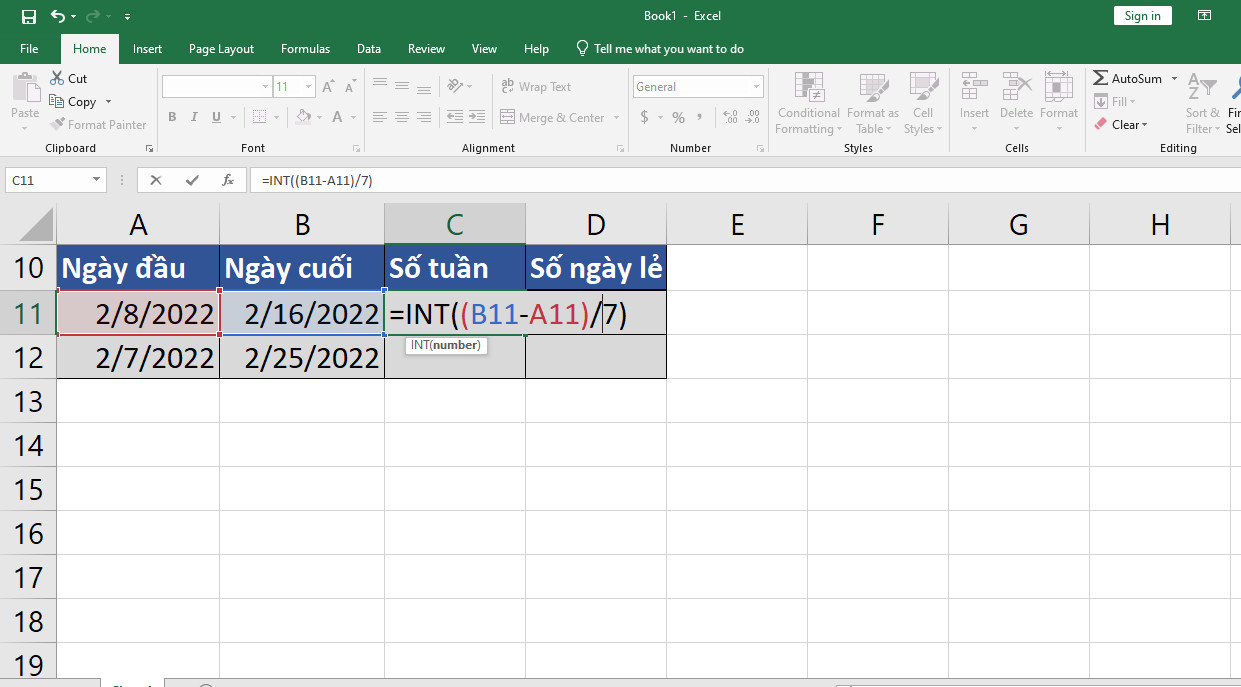Open the Copy dropdown arrow

[108, 101]
